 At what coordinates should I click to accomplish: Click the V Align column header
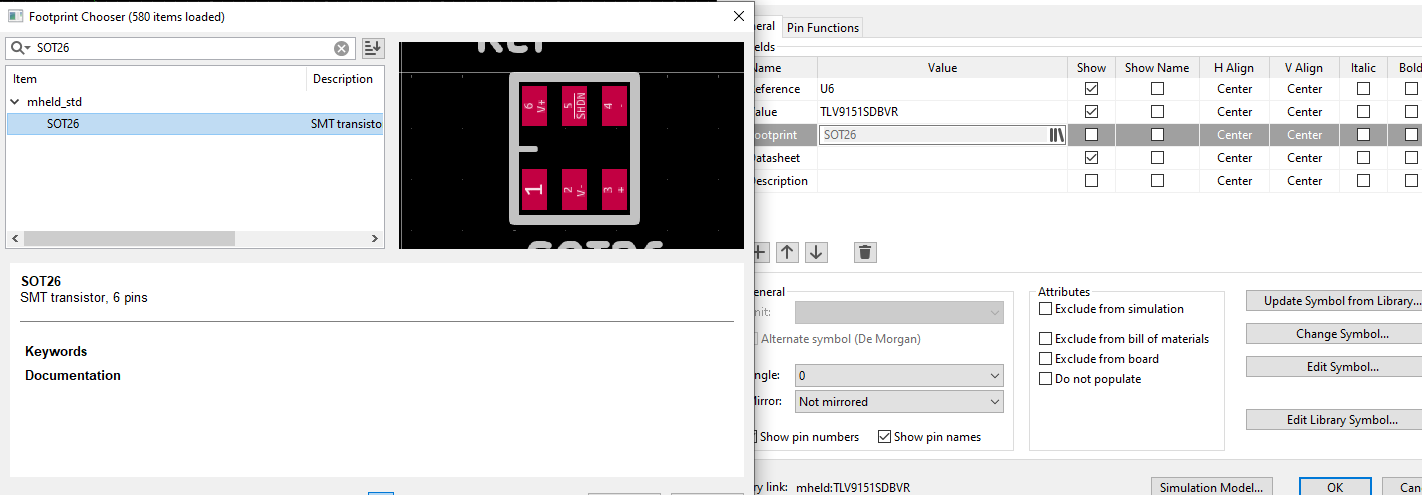click(x=1304, y=67)
